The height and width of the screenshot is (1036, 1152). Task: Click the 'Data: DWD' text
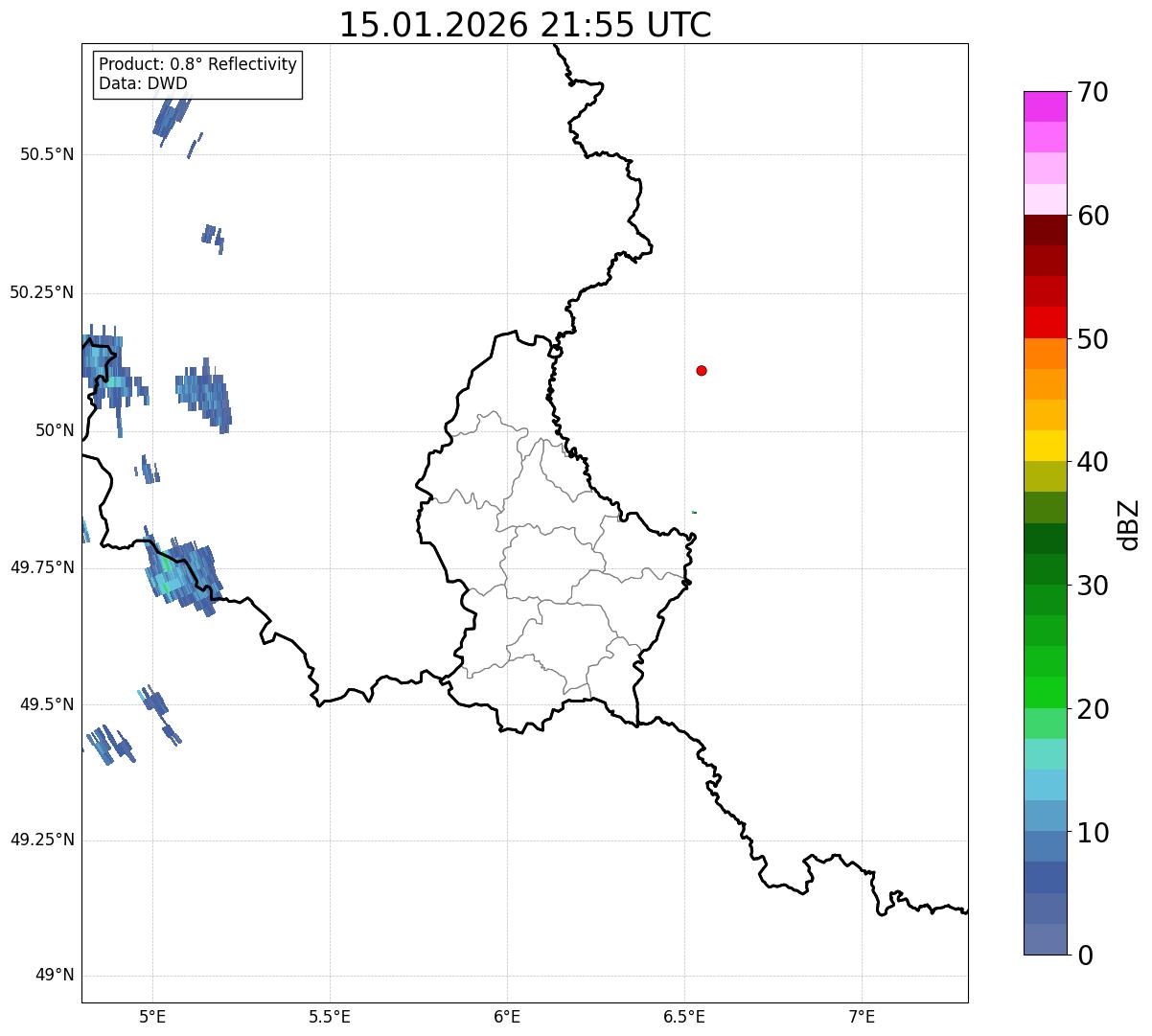(x=143, y=83)
